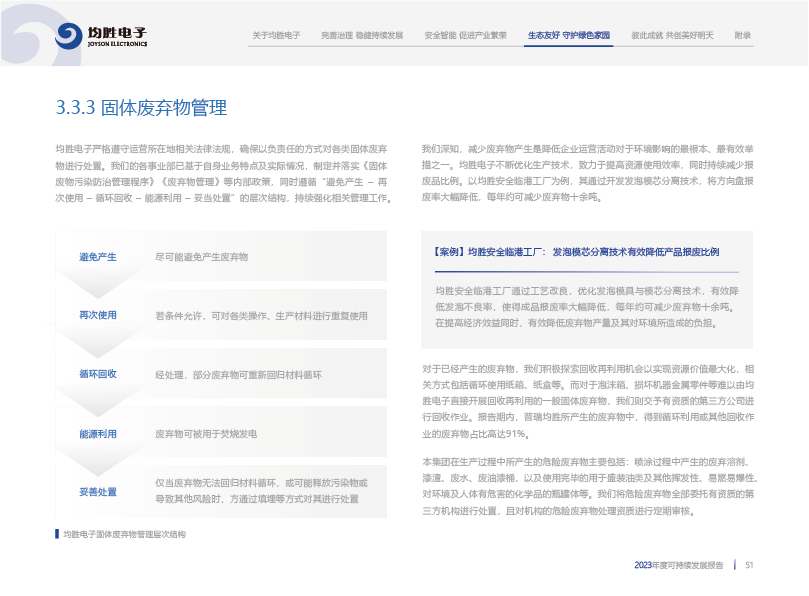Switch to 完善治理 稳健持续发展 tab
Viewport: 809px width, 596px height.
[x=362, y=35]
